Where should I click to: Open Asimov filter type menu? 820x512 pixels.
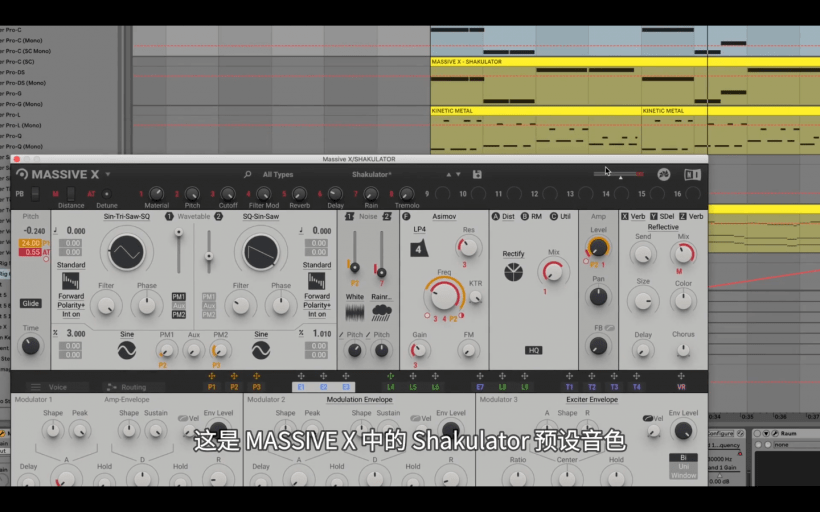(x=444, y=217)
